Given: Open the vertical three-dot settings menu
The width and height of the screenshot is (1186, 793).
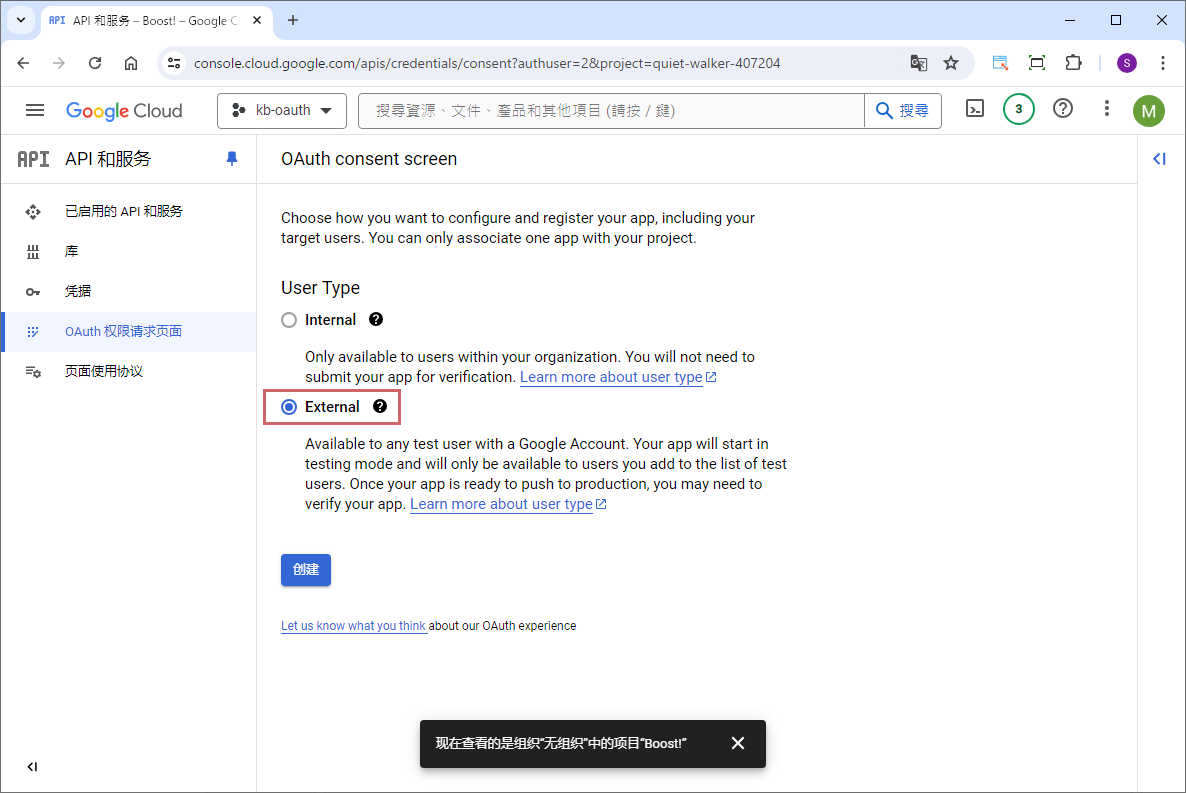Looking at the screenshot, I should (1106, 110).
